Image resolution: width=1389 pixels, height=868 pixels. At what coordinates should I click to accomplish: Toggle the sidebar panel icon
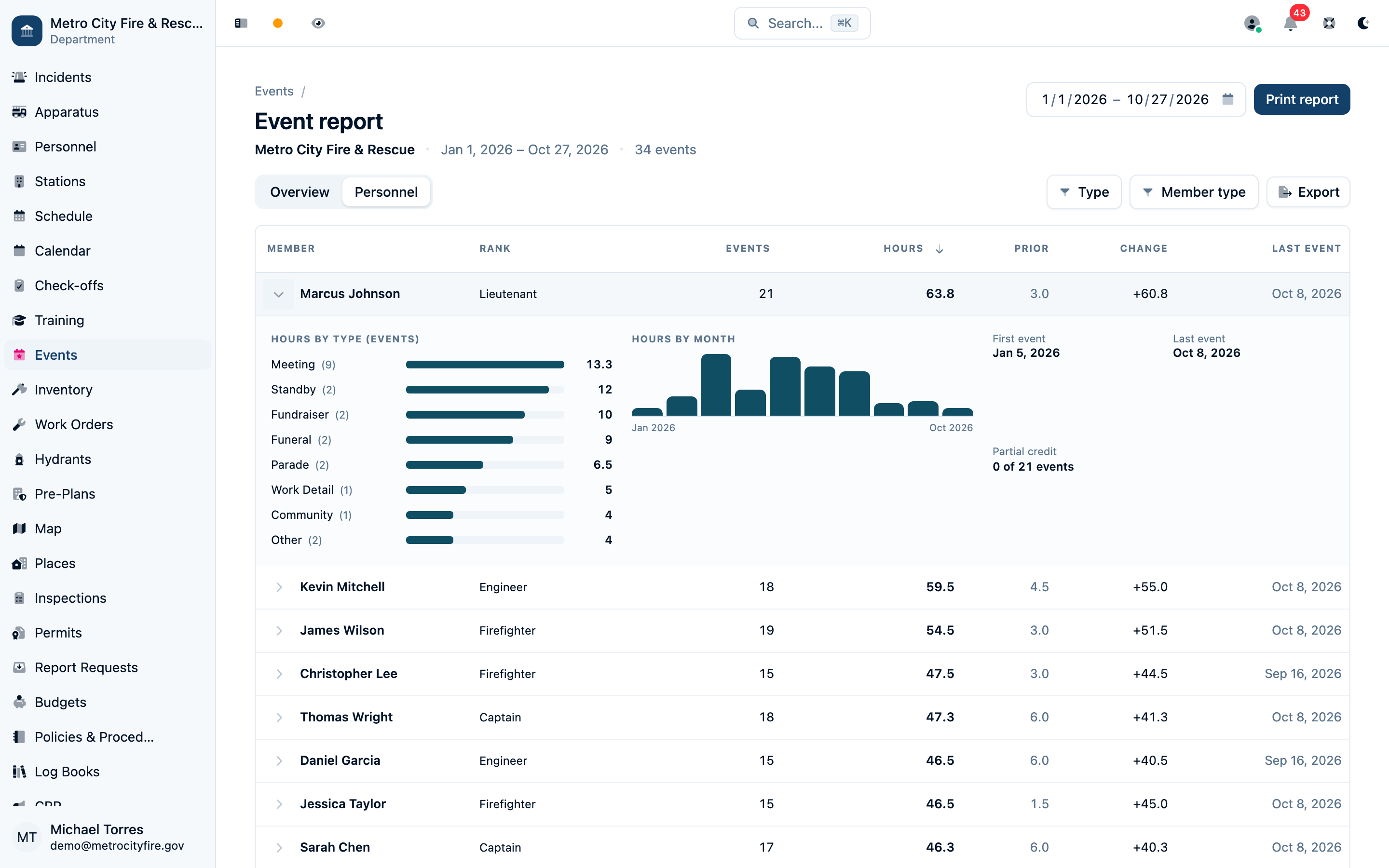pos(241,23)
